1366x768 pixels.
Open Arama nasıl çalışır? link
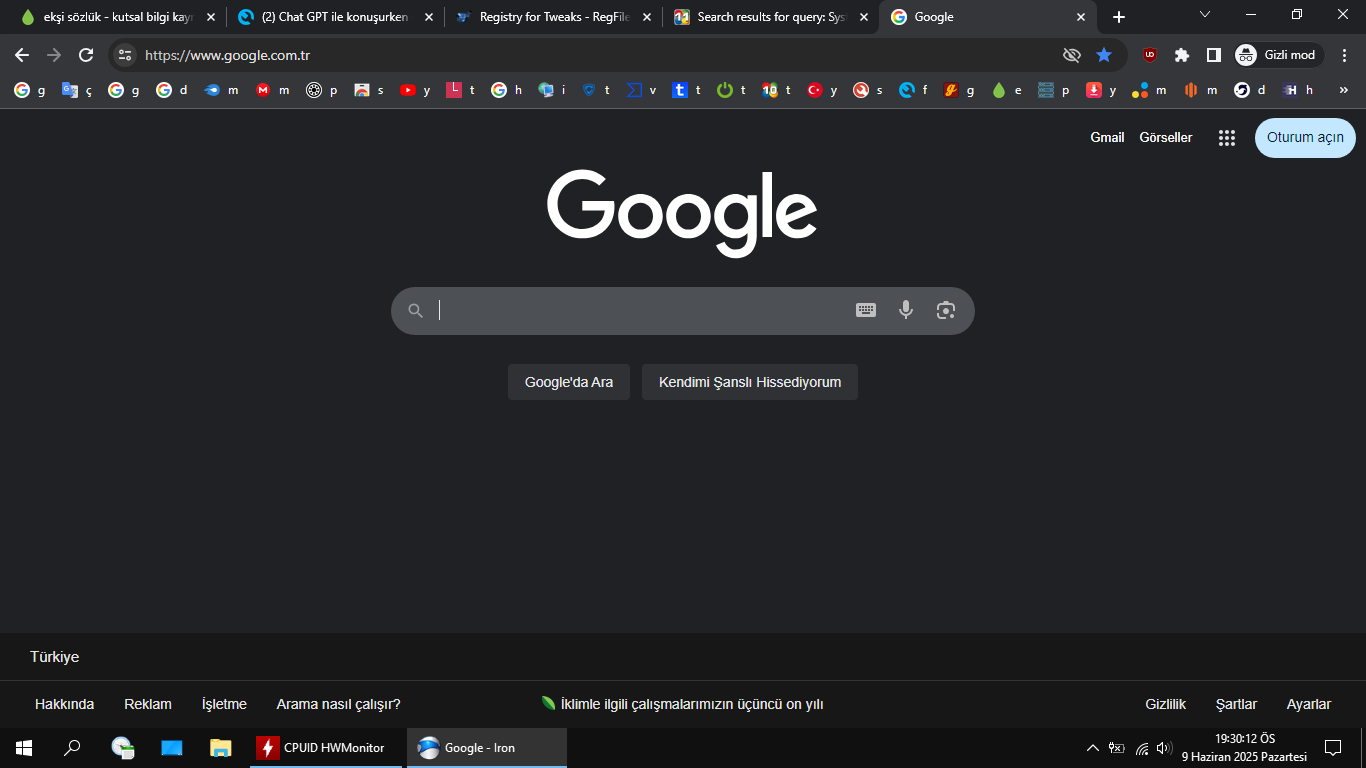[339, 704]
